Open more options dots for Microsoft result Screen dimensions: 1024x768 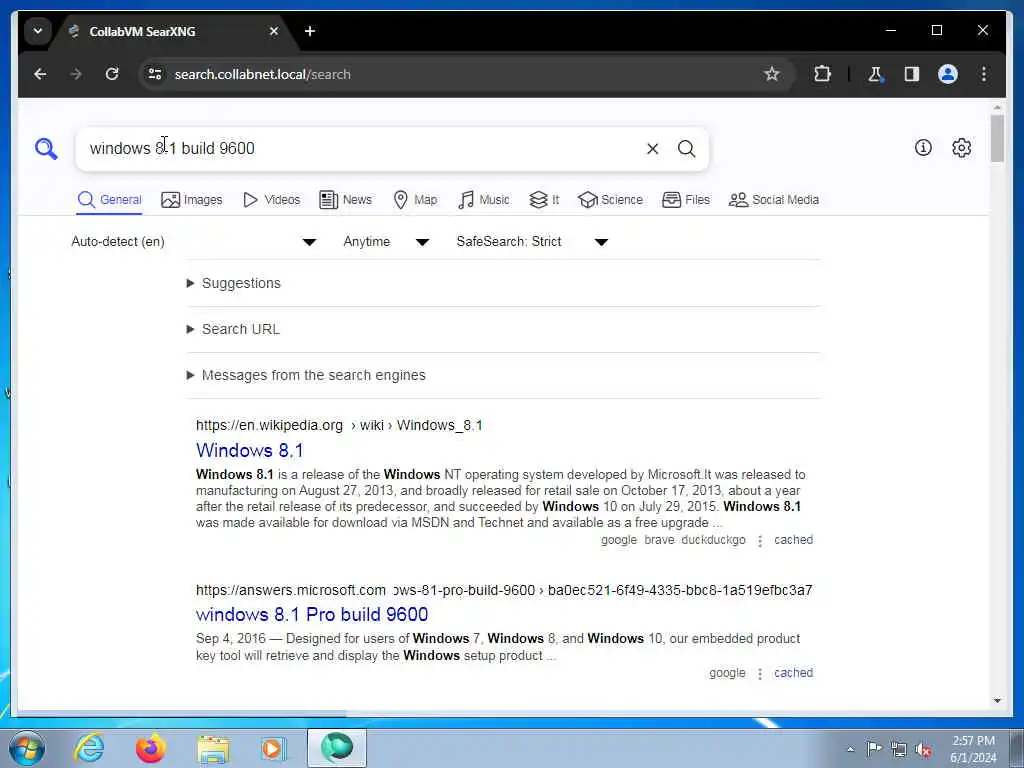[x=760, y=674]
